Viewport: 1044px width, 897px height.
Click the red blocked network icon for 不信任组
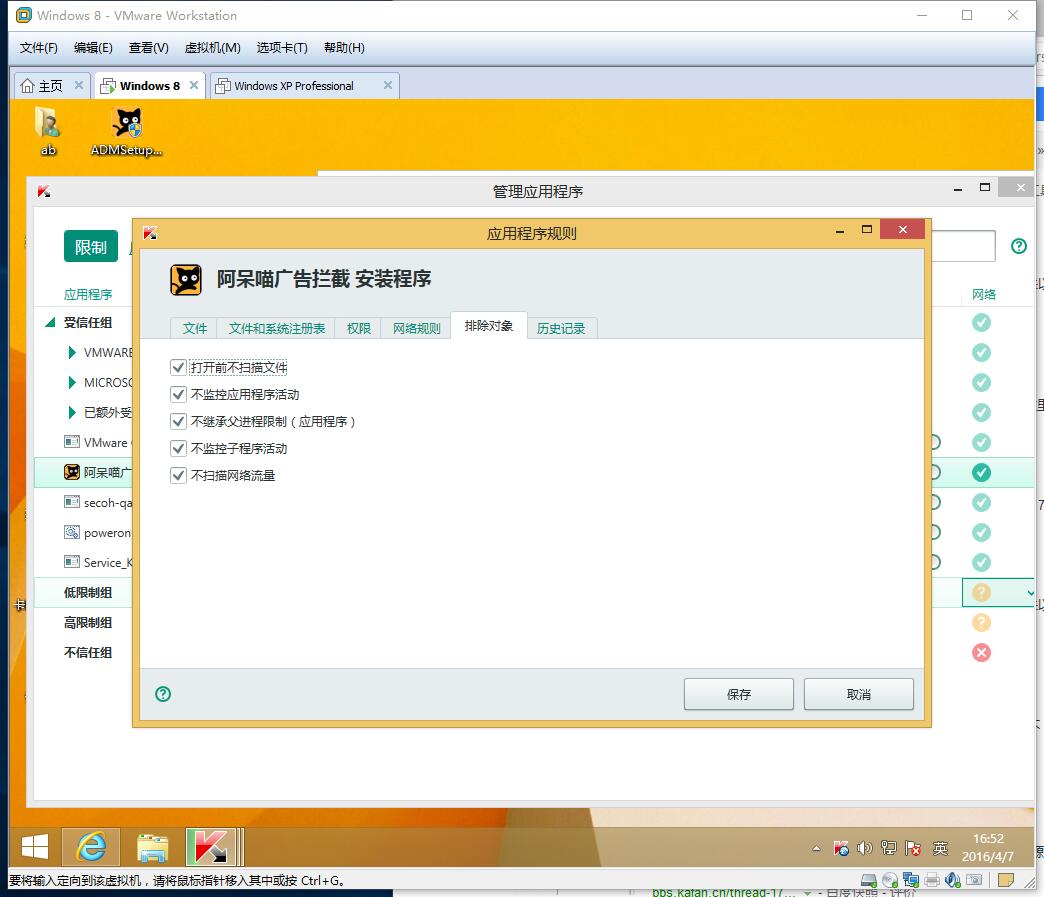click(x=981, y=652)
